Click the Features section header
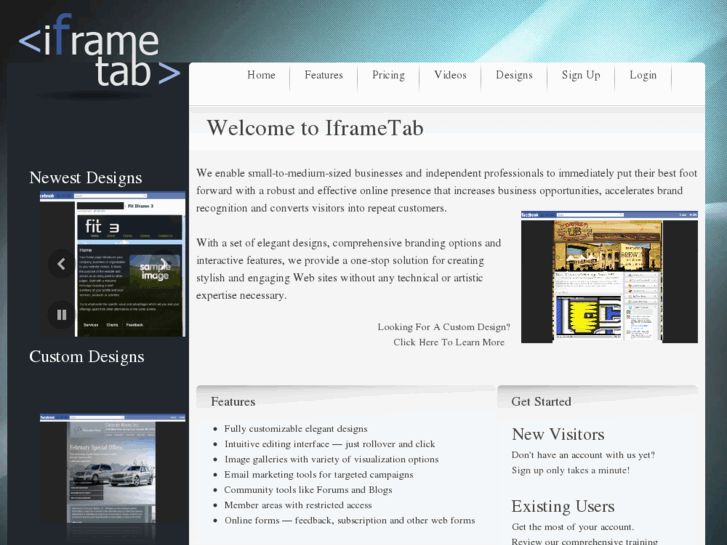Screen dimensions: 727x545 [x=233, y=402]
